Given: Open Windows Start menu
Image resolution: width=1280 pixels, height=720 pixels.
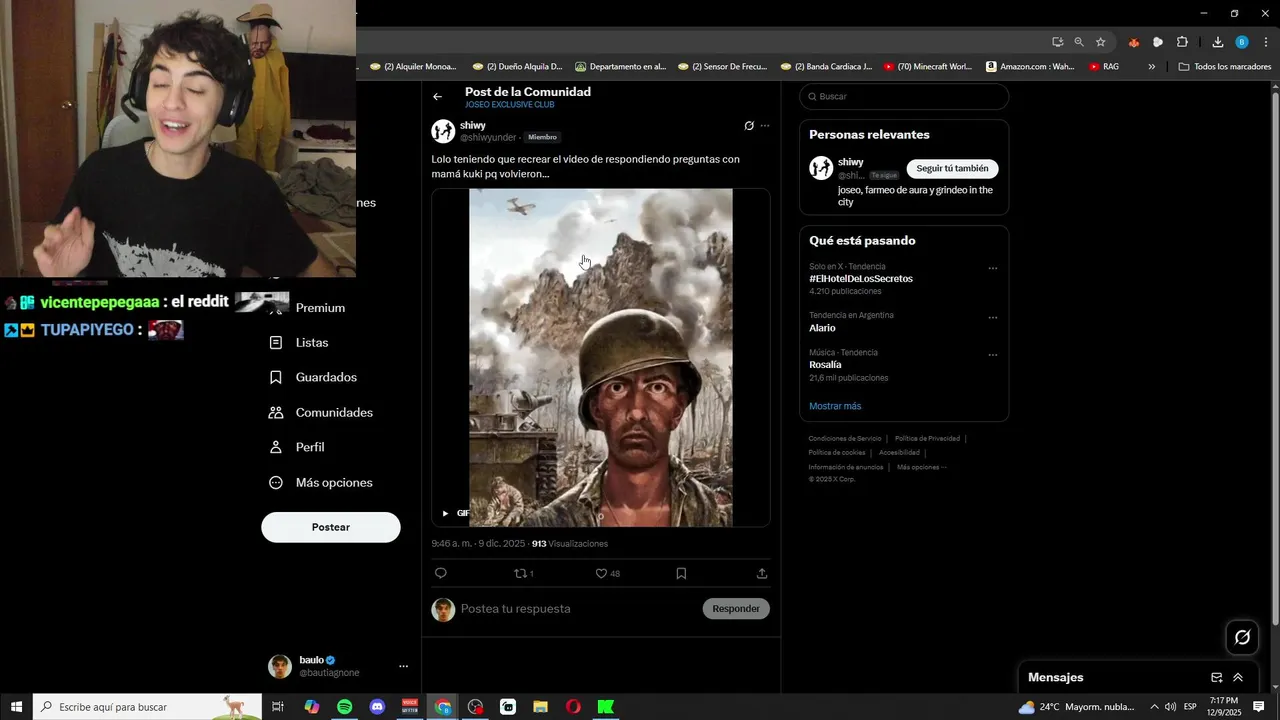Looking at the screenshot, I should (x=16, y=707).
